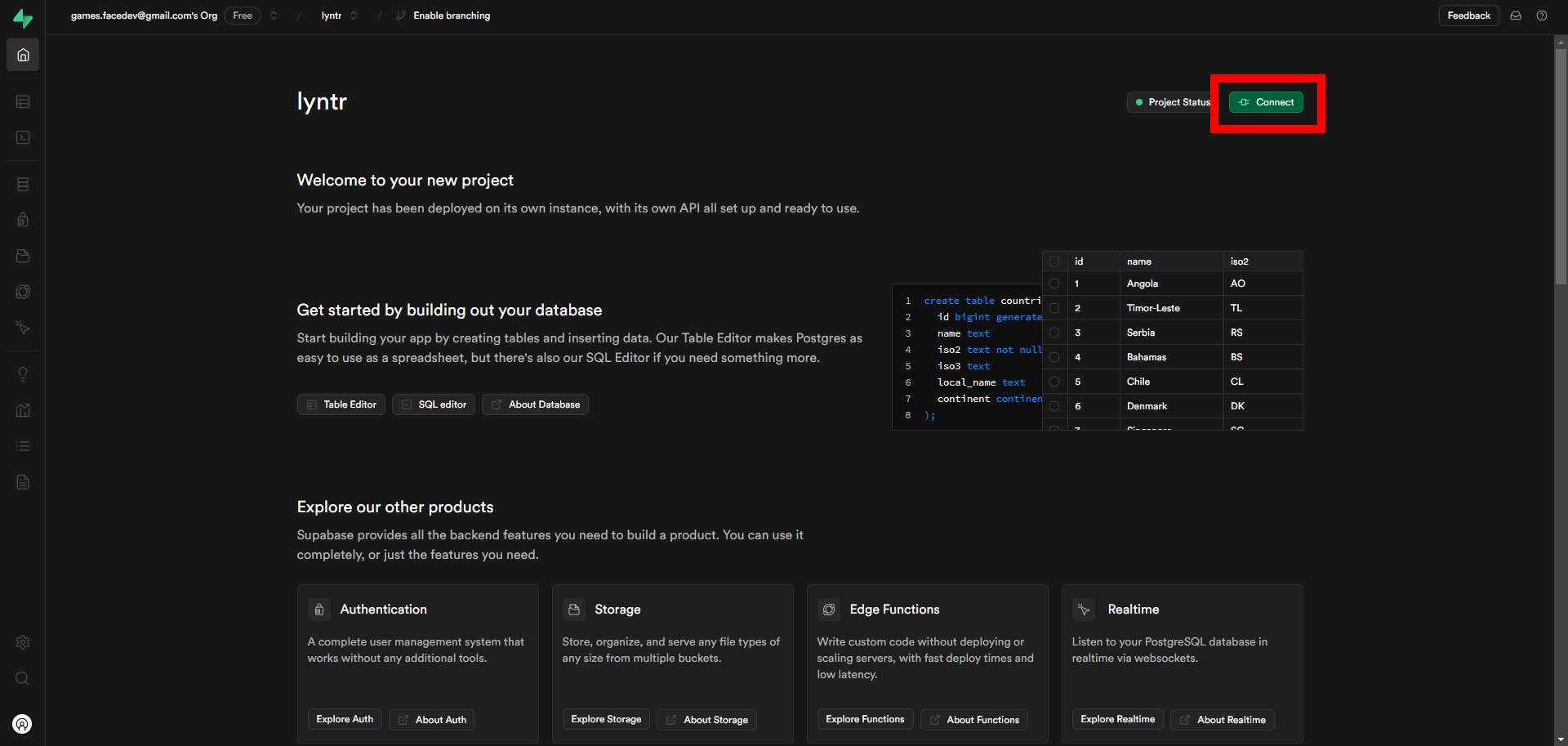Open the SQL Editor sidebar icon
This screenshot has height=746, width=1568.
point(23,137)
